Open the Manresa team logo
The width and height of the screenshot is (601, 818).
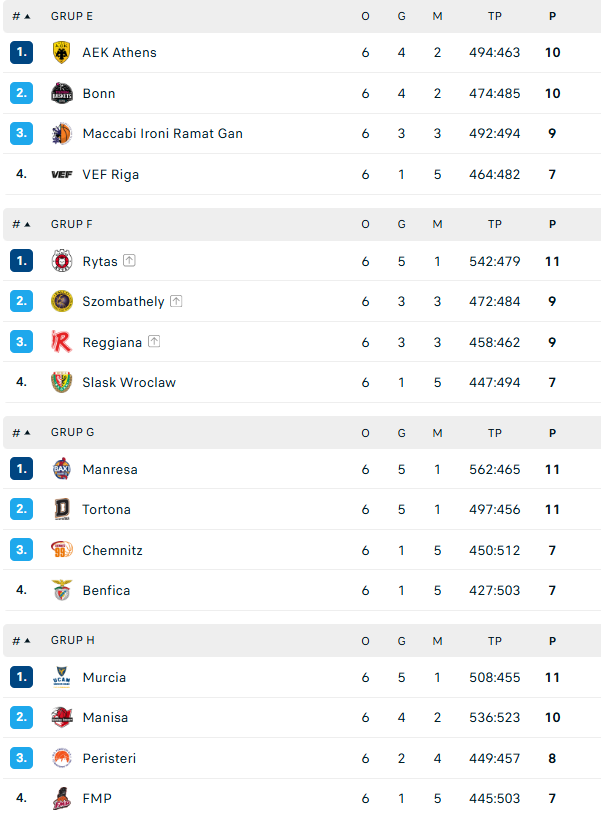tap(62, 469)
